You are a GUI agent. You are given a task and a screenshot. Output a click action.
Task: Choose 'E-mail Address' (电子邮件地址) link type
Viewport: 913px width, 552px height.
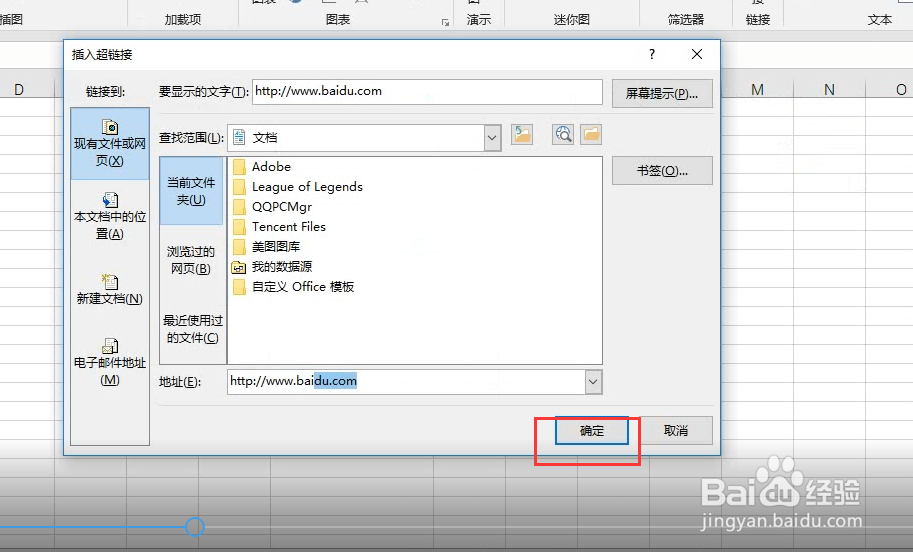[x=109, y=362]
